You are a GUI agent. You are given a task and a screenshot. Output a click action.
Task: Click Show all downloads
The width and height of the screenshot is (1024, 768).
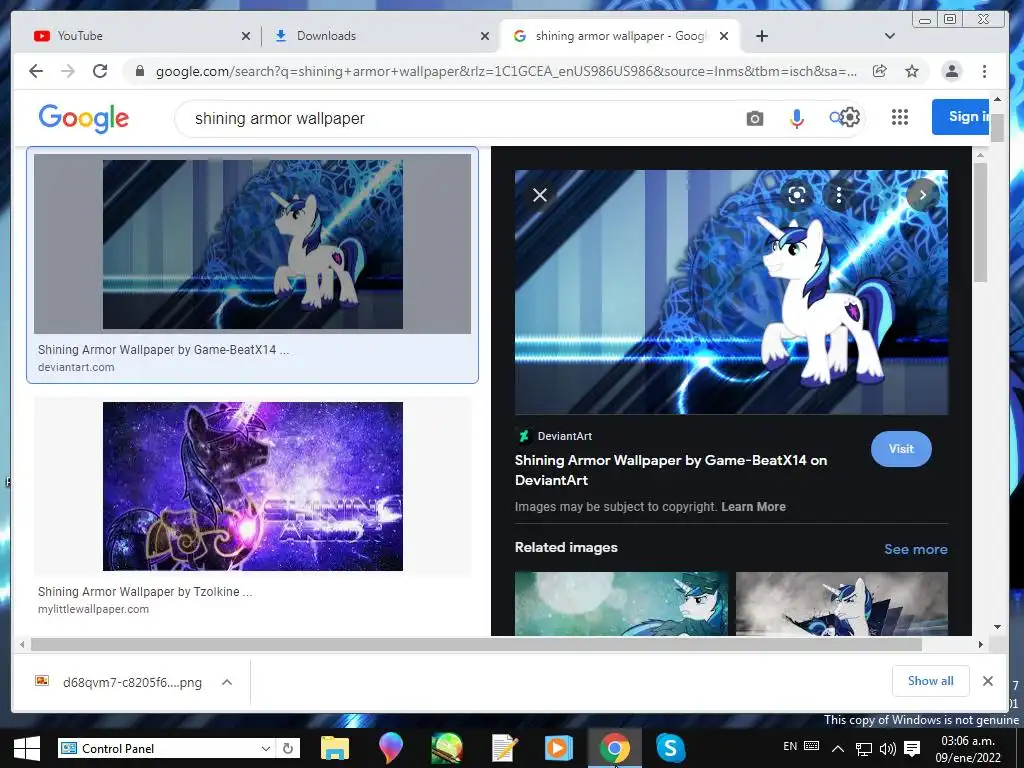click(x=930, y=681)
